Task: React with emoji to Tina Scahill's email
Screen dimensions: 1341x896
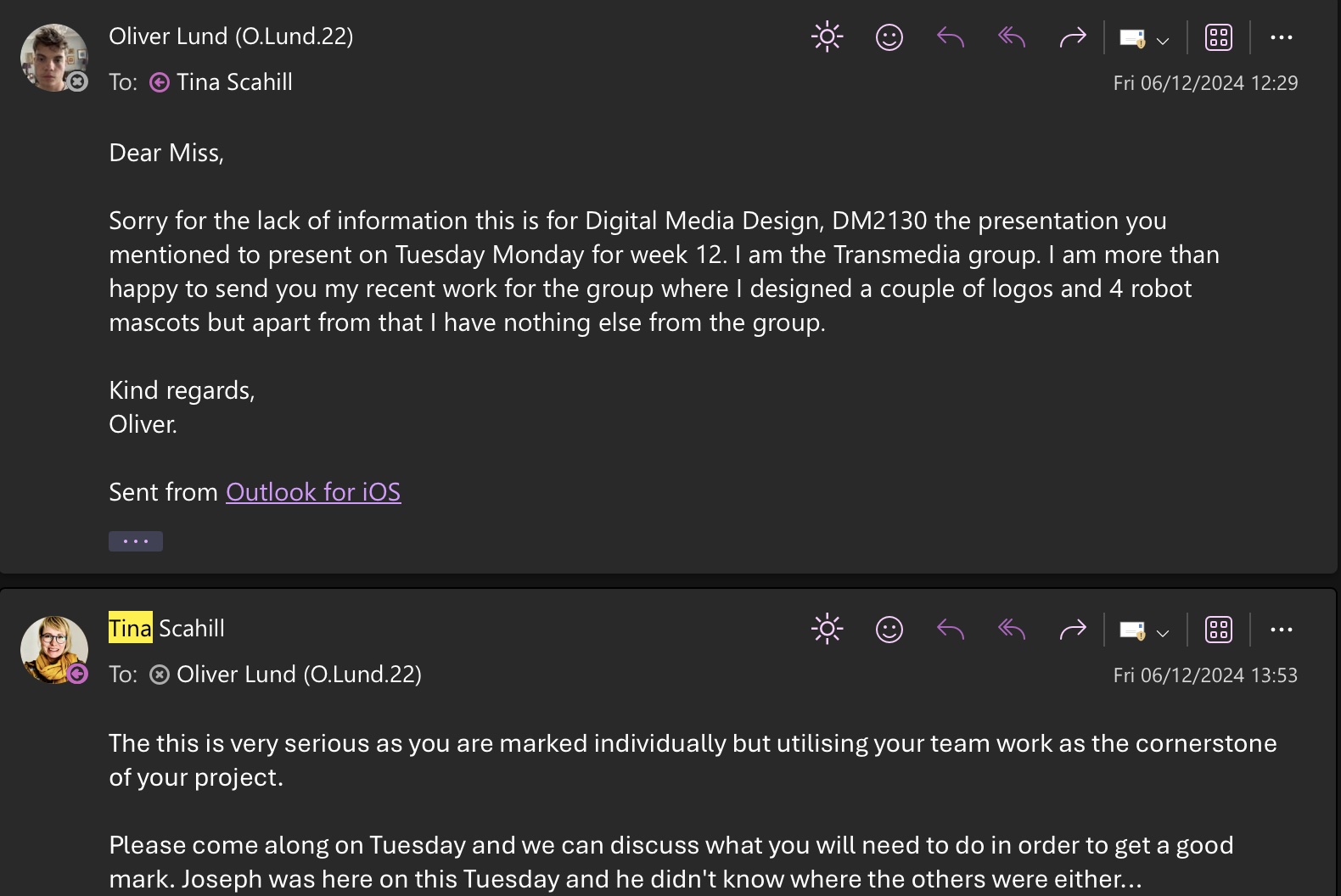Action: tap(889, 630)
